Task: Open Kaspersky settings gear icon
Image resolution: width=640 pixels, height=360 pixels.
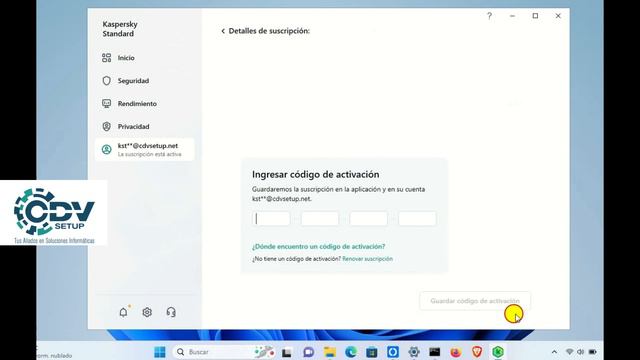Action: coord(147,312)
